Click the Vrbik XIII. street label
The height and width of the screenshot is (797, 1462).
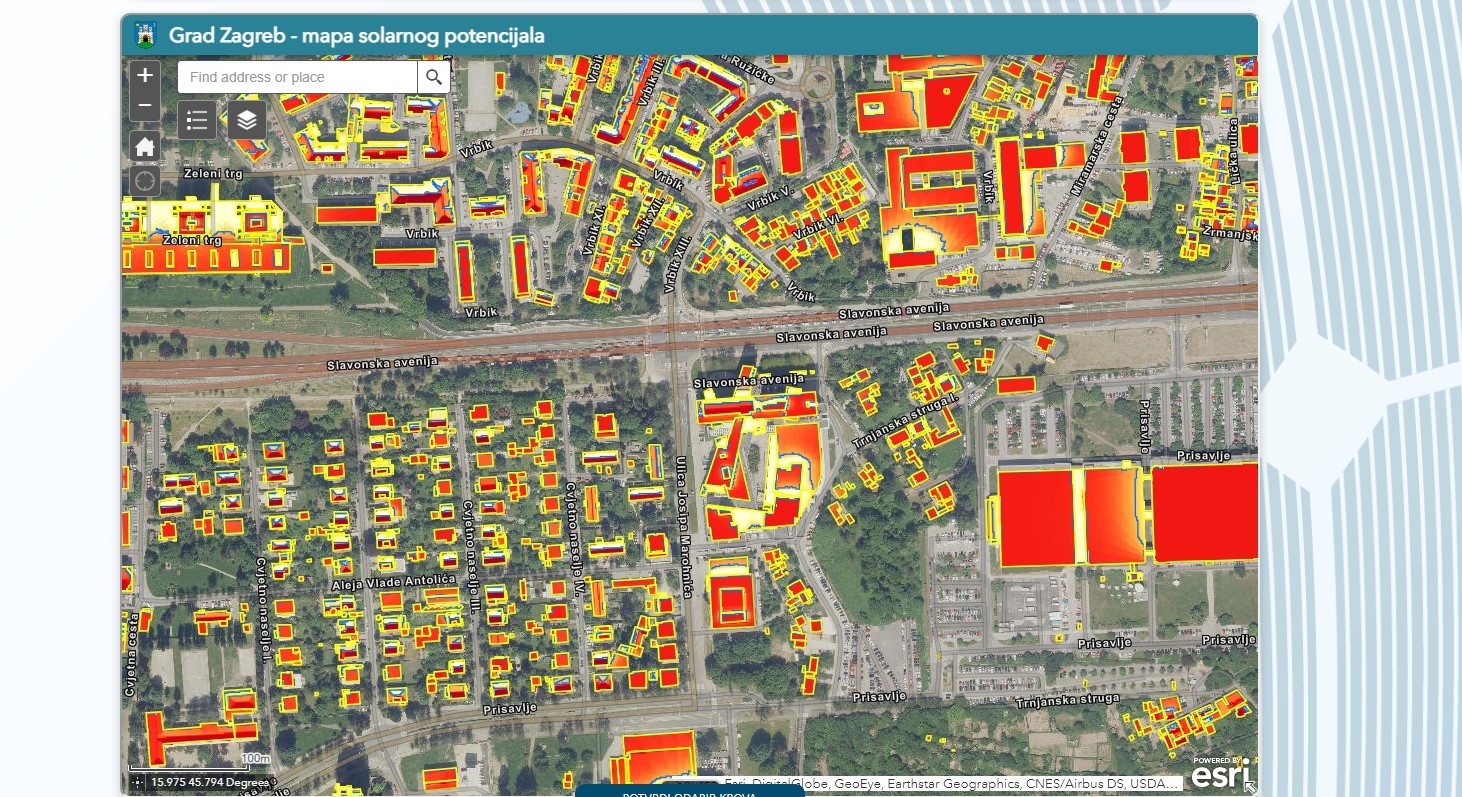coord(677,262)
